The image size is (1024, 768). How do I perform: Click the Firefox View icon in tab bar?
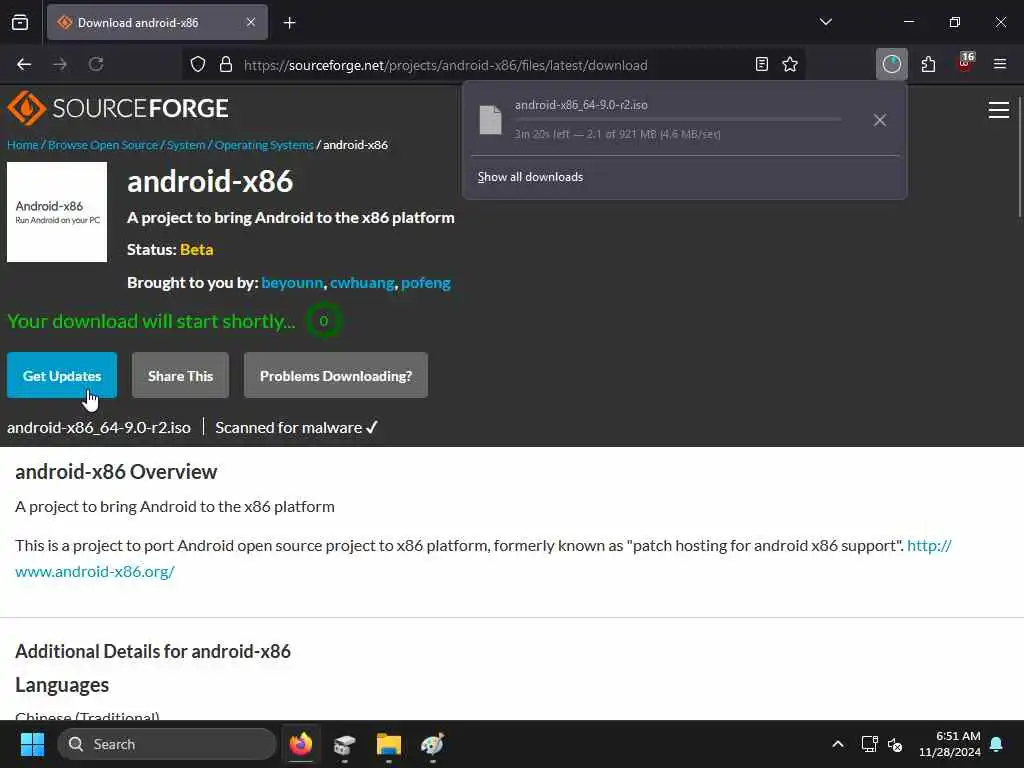pos(20,23)
